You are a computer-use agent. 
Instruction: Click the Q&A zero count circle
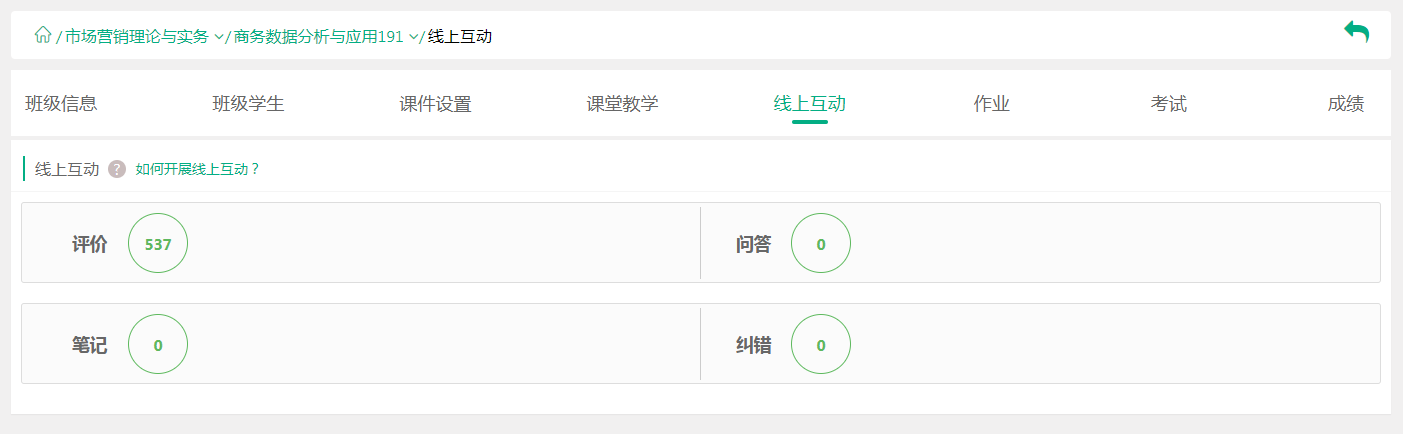pyautogui.click(x=821, y=243)
